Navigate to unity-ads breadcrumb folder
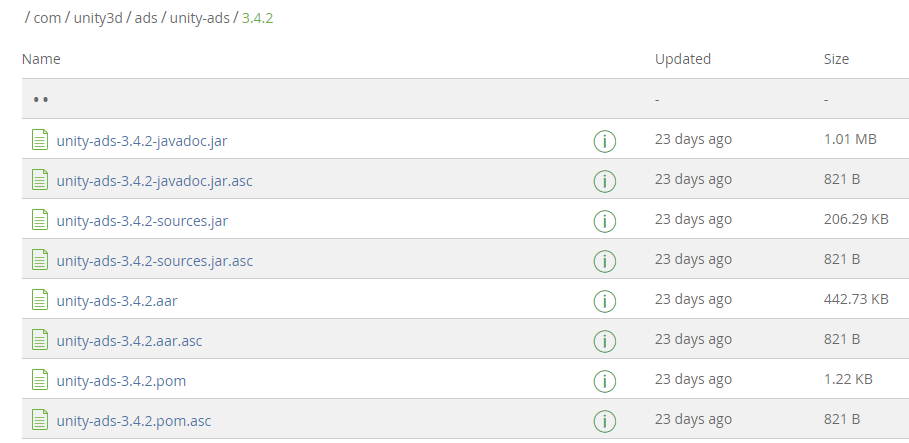 click(x=199, y=19)
